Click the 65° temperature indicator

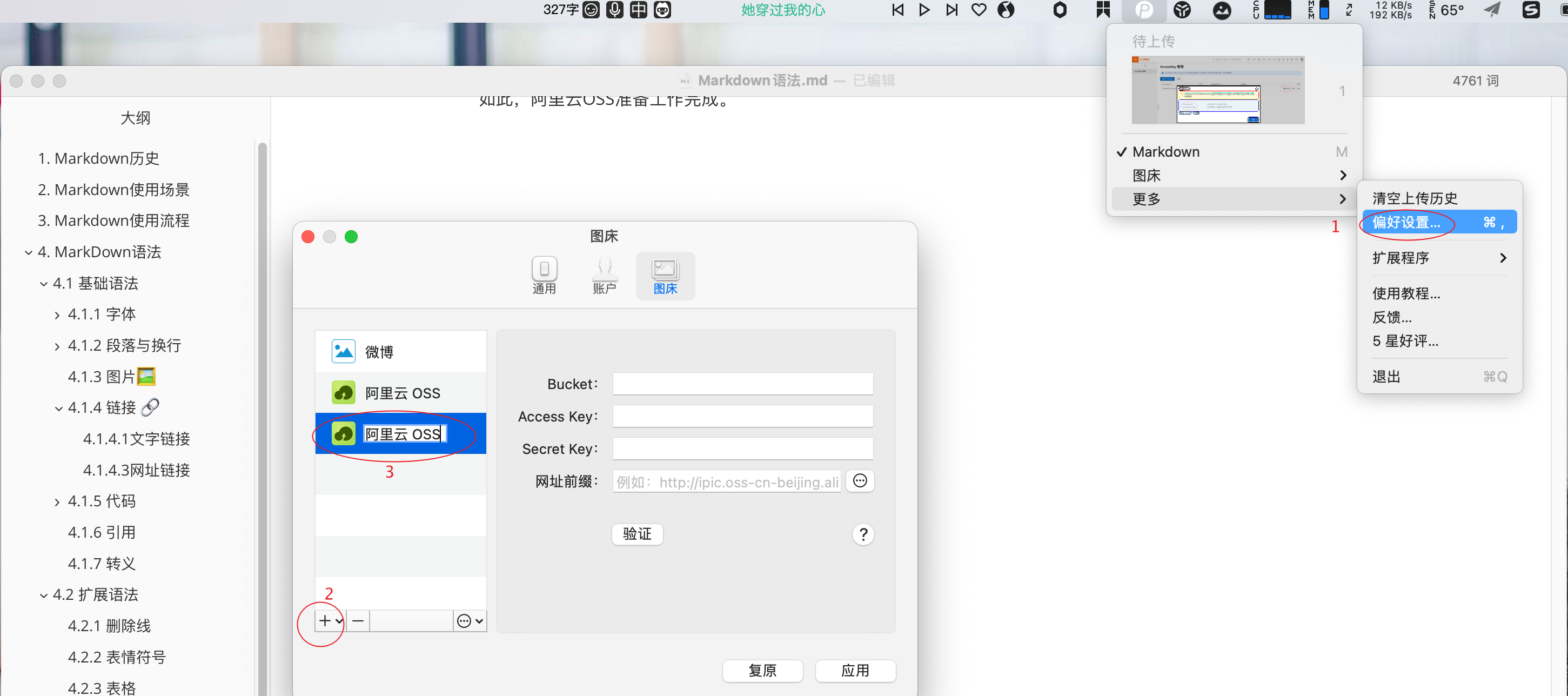point(1452,10)
